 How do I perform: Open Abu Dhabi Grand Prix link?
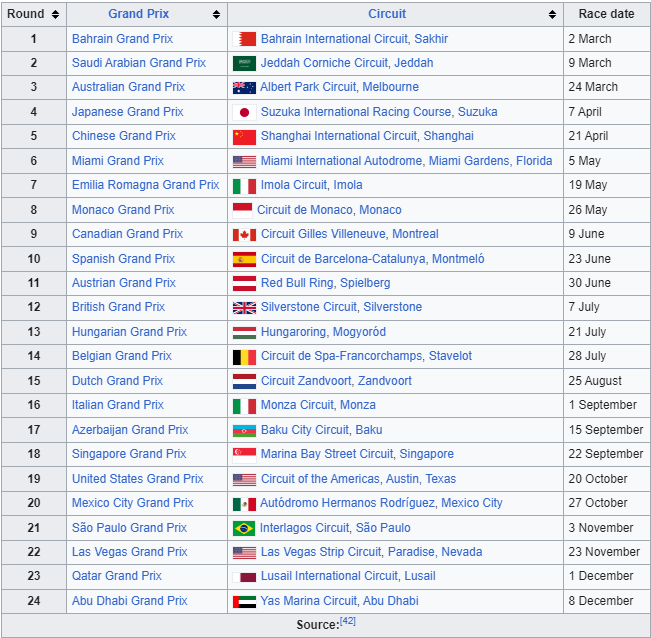(130, 601)
